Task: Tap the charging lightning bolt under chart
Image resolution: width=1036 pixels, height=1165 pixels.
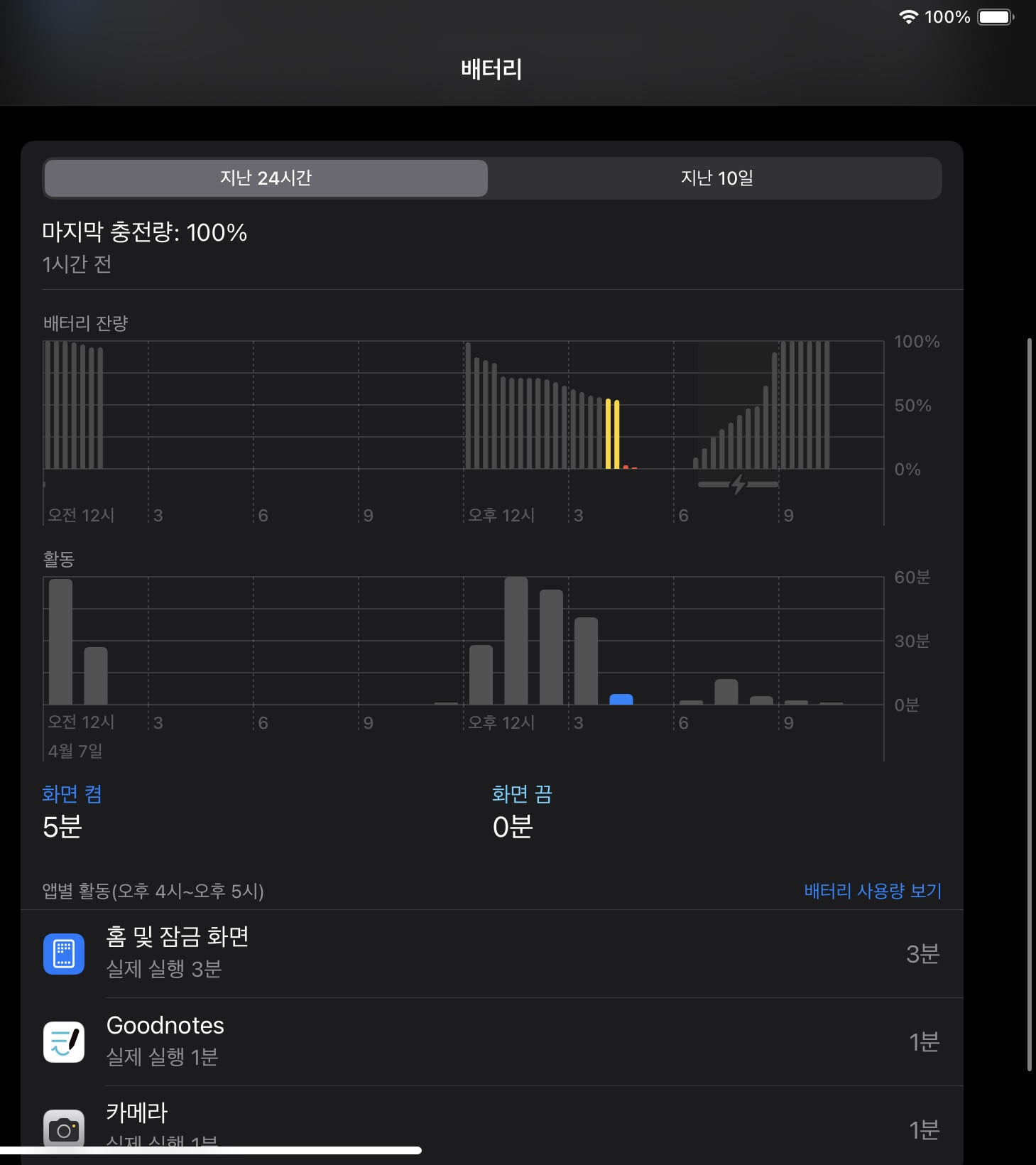Action: pos(738,484)
